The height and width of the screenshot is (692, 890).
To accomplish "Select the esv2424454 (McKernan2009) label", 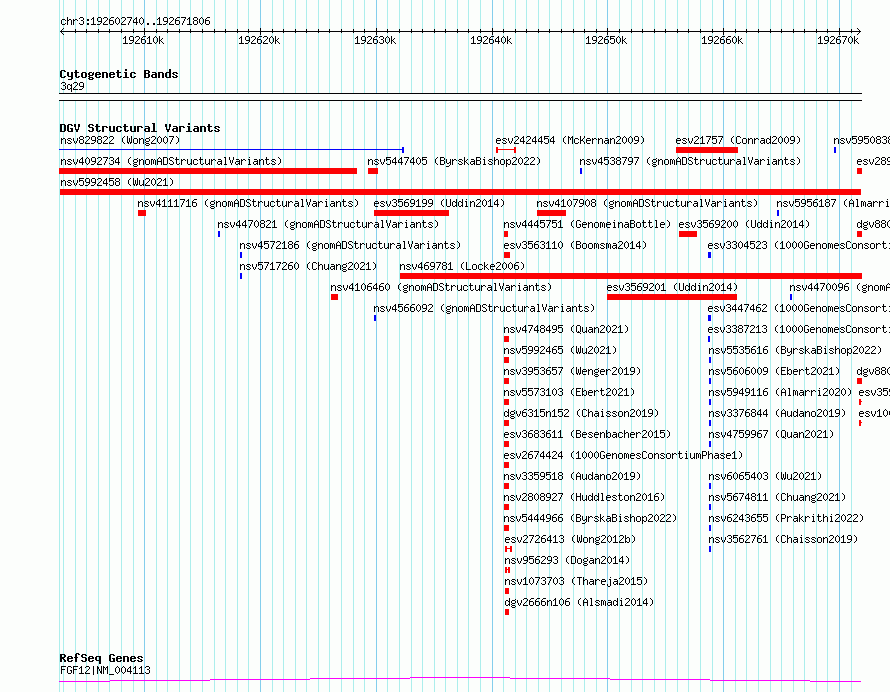I will [570, 140].
